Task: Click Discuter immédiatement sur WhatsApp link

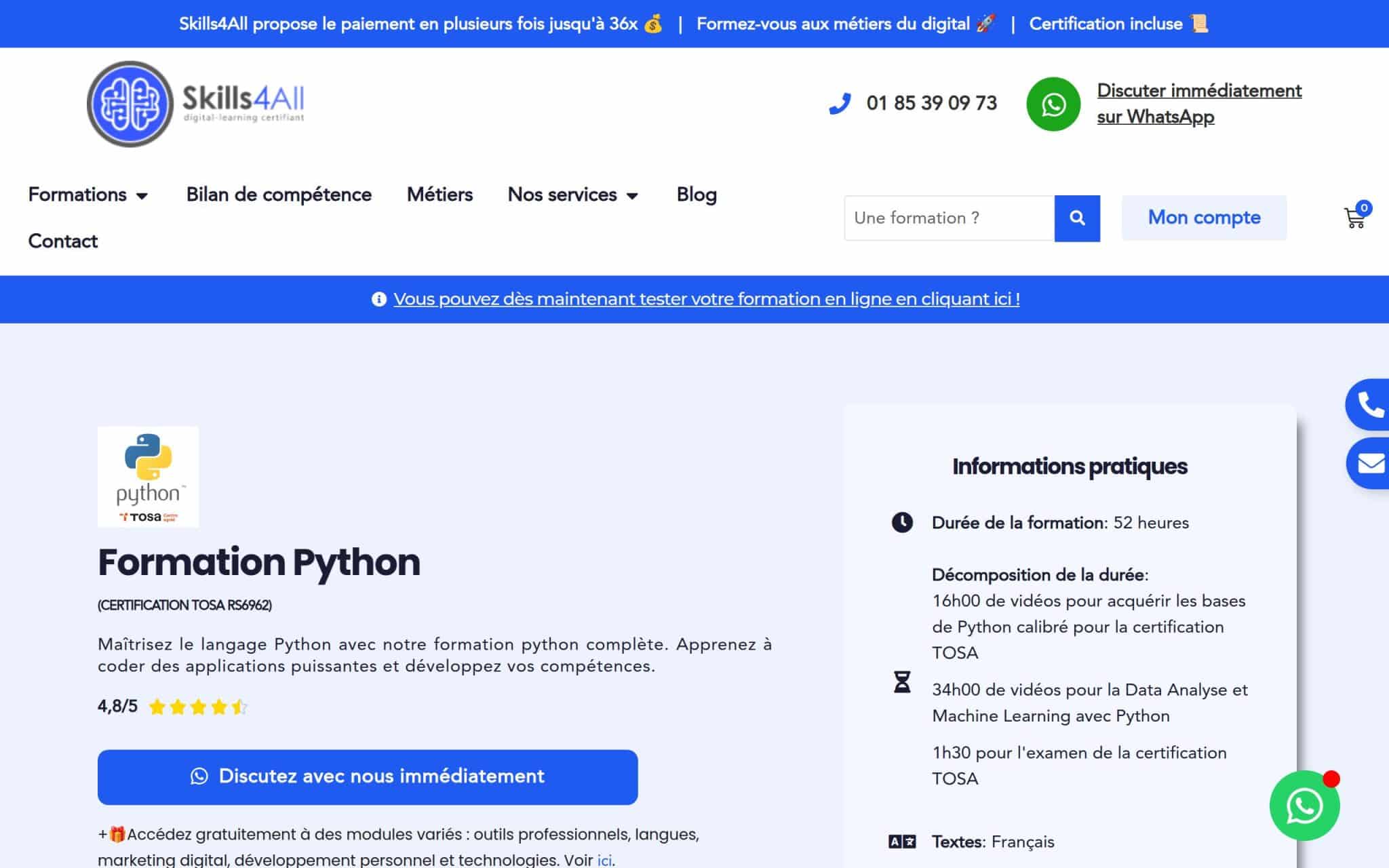Action: click(1199, 104)
